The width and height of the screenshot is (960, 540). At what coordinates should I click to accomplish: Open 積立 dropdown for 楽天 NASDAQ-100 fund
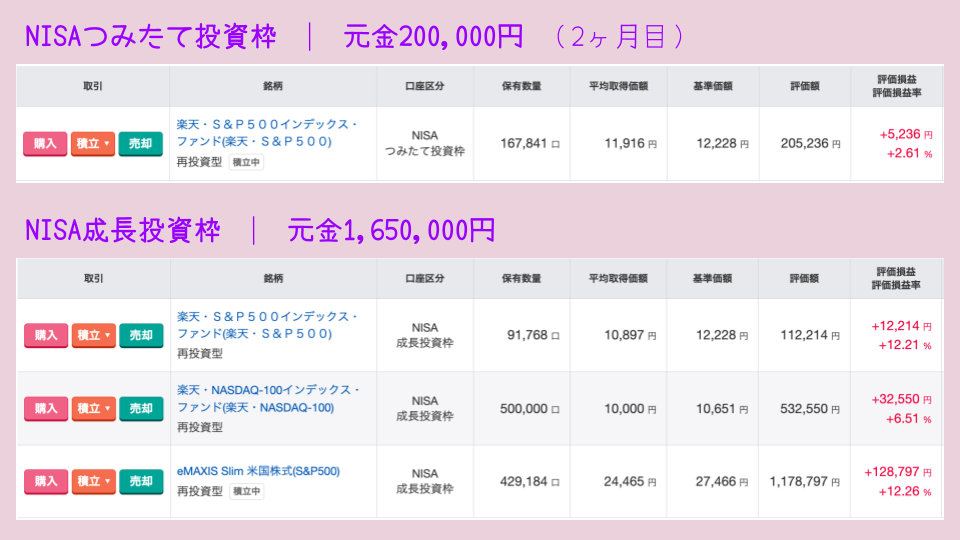click(x=94, y=408)
